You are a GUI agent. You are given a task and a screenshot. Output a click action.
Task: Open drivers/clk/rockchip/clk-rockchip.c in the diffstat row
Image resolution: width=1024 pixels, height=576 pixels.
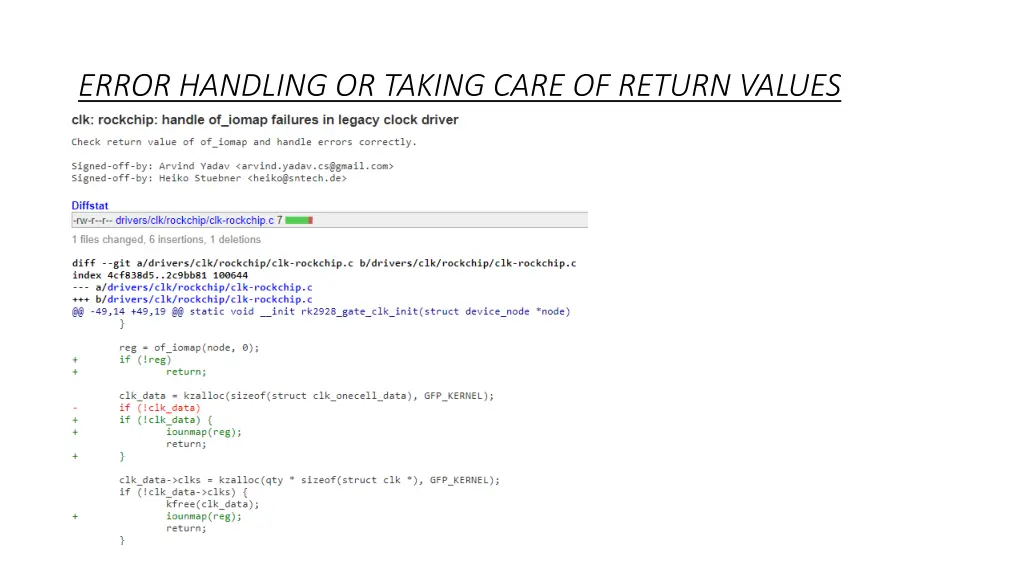pos(195,221)
